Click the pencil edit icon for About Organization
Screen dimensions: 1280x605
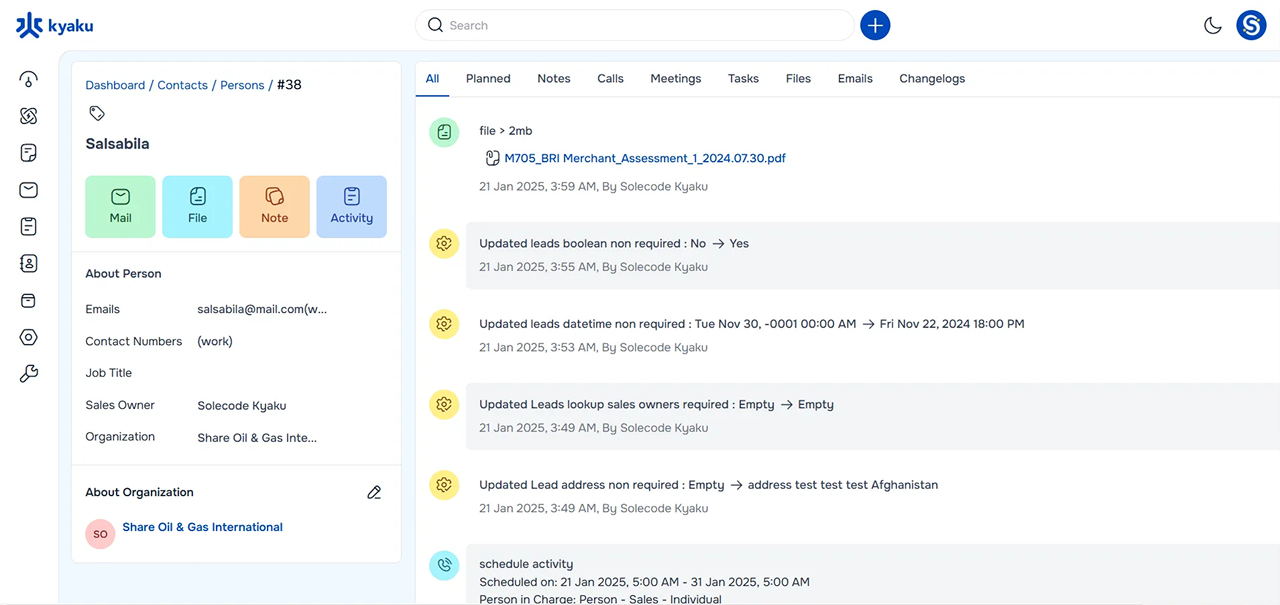(x=374, y=492)
